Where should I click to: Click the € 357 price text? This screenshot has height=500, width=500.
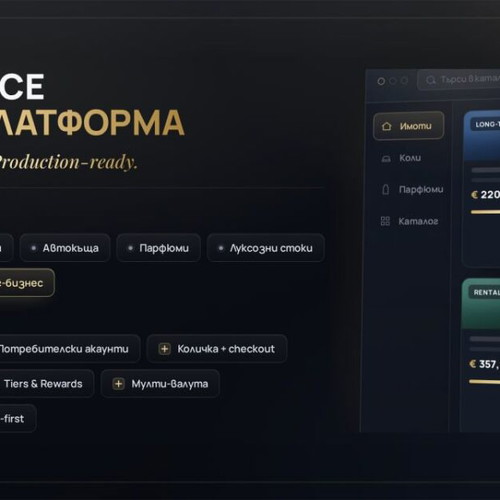point(484,364)
